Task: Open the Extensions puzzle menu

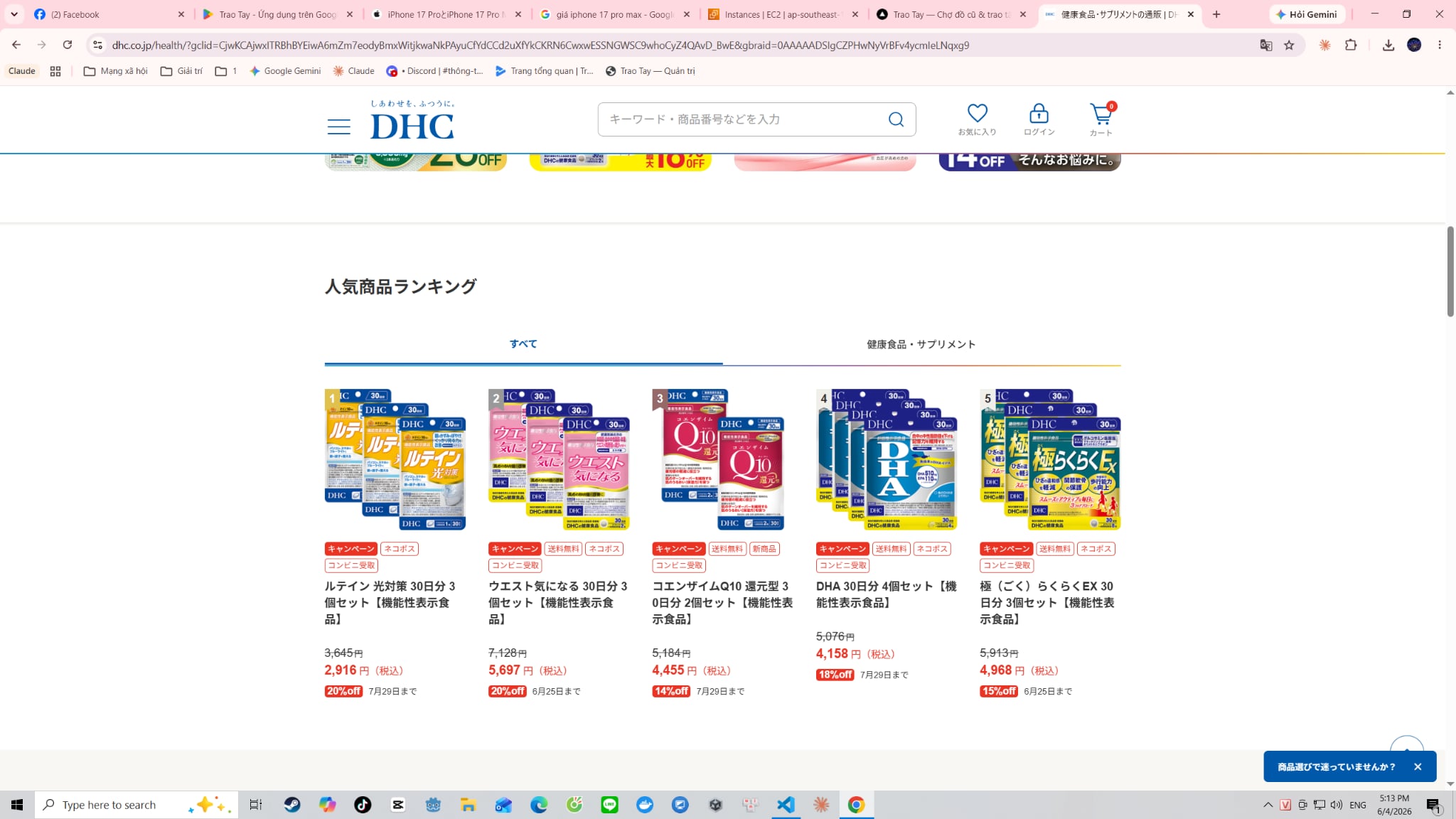Action: [1351, 45]
